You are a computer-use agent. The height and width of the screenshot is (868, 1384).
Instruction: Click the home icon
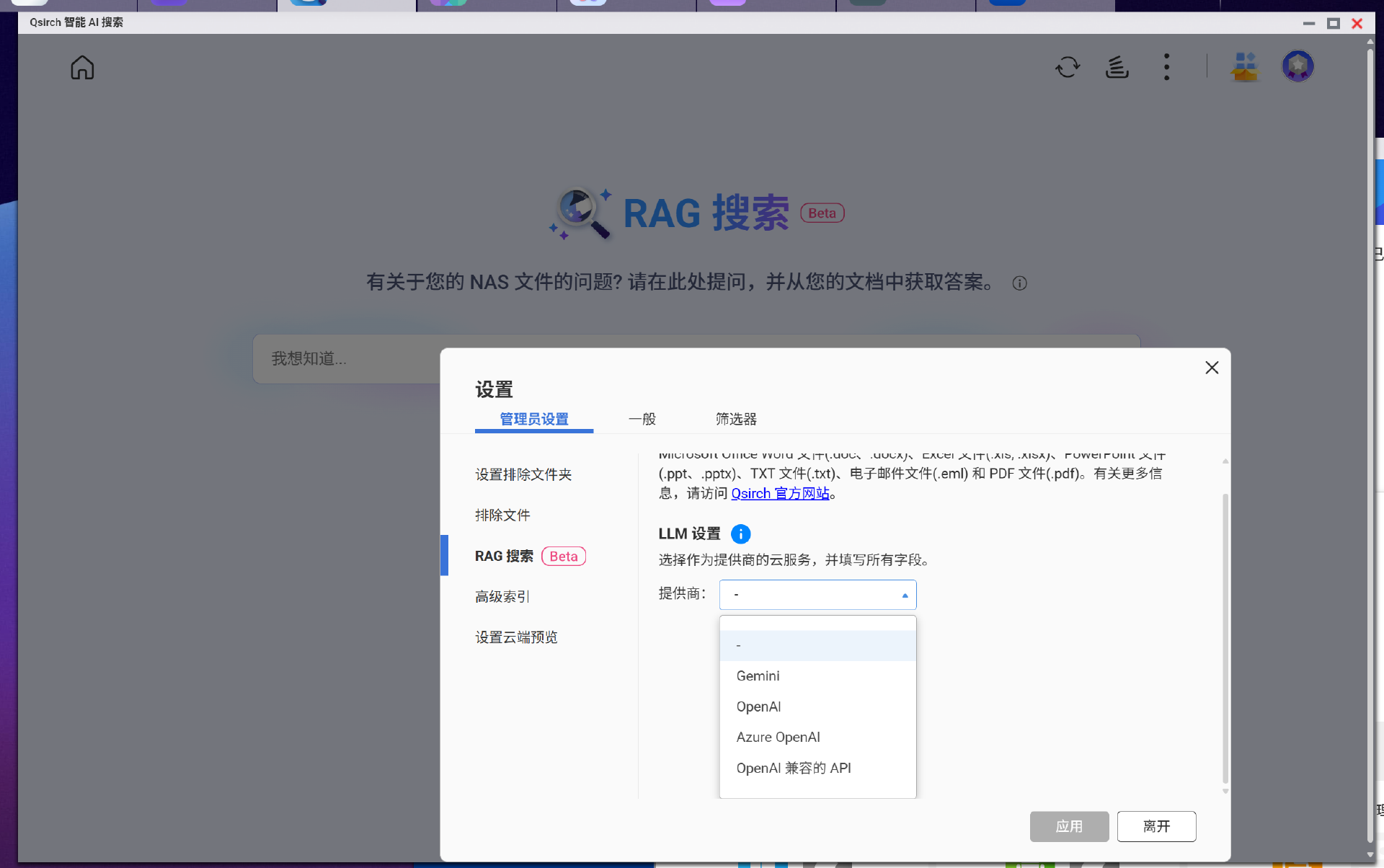[82, 68]
